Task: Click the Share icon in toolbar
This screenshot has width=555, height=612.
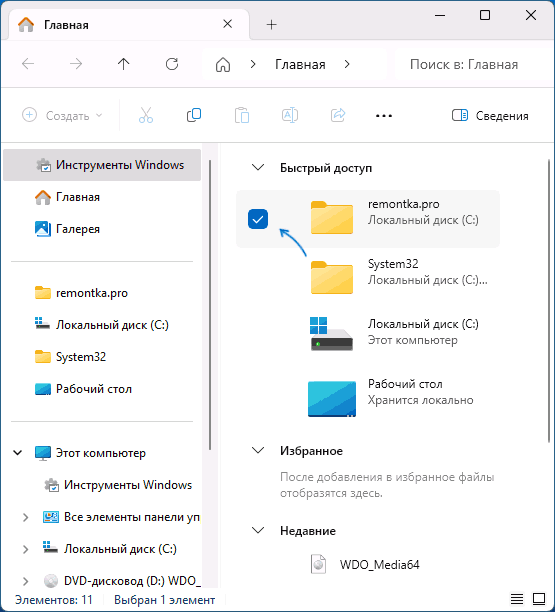Action: click(x=338, y=116)
